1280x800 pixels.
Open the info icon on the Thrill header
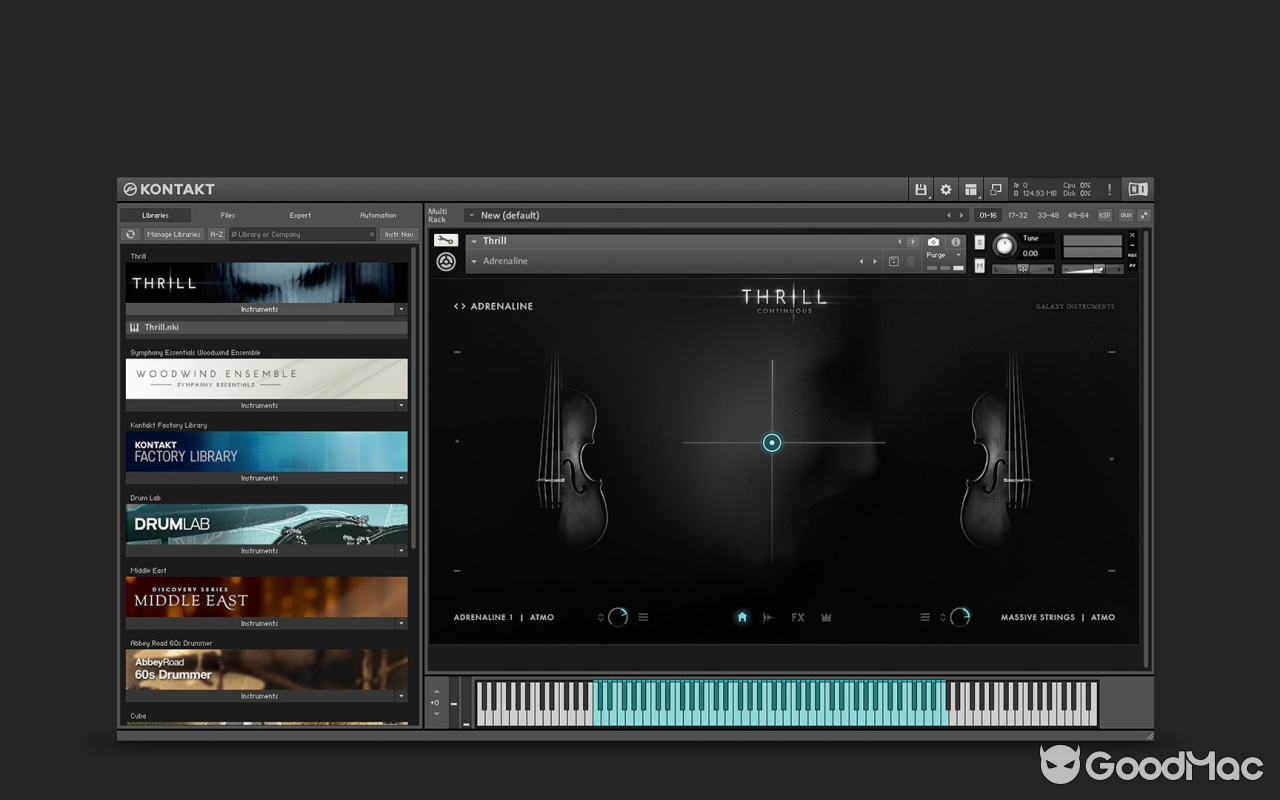pos(955,242)
